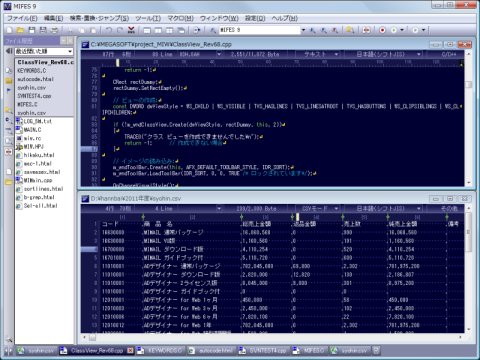Close the ClassView_Rev68.cpp tab with red X
480x360 pixels.
130,350
